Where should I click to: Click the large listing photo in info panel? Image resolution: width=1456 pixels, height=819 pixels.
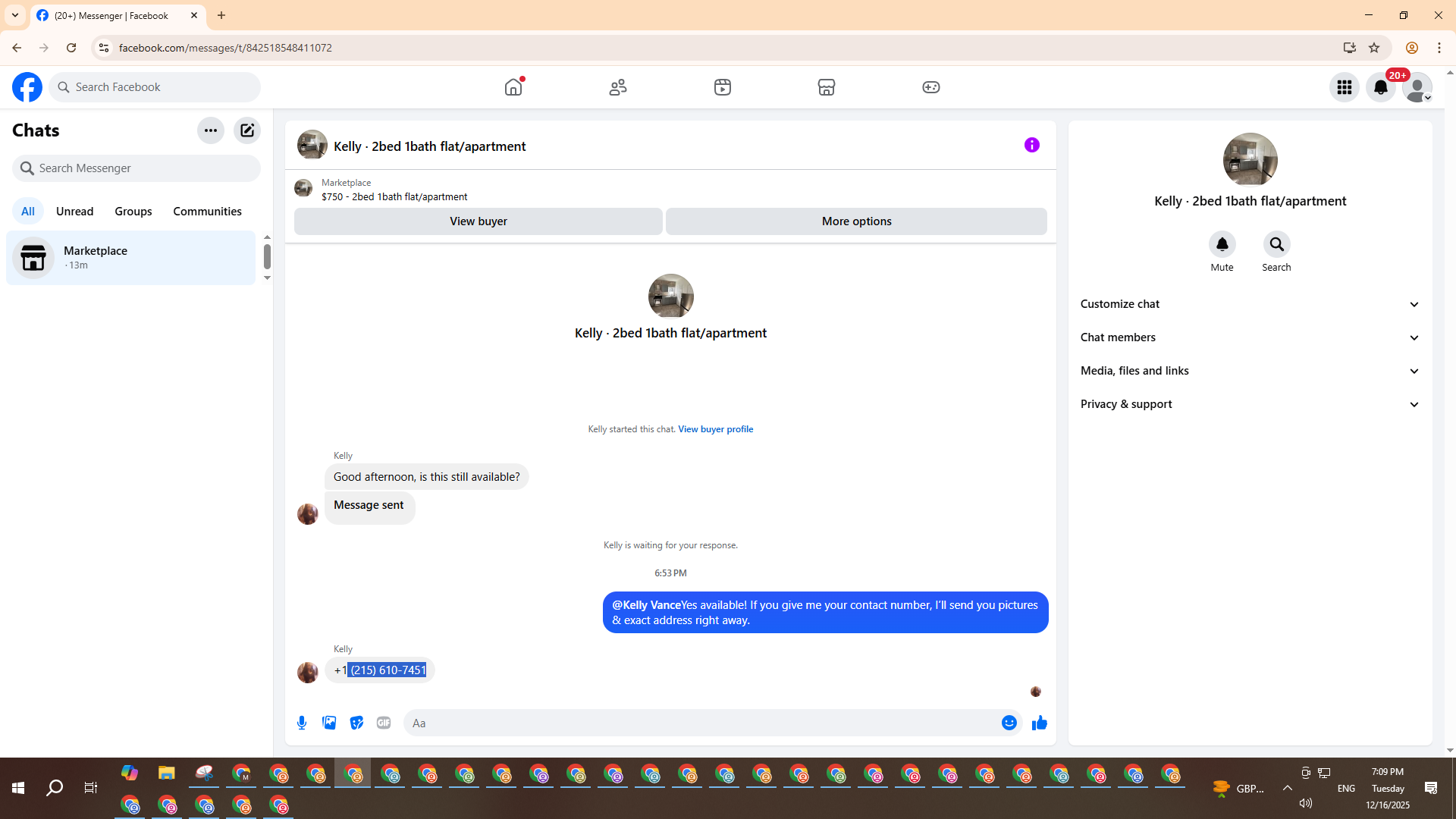[1250, 160]
